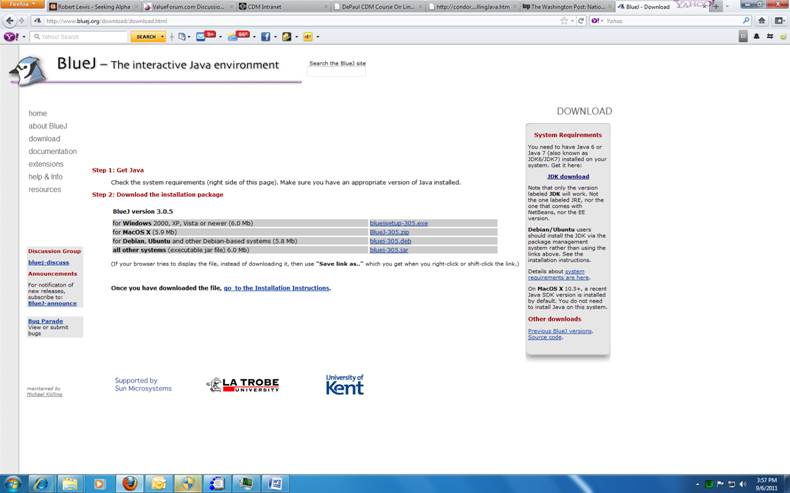Bookmark this page with the star icon
The image size is (790, 493).
coord(564,21)
